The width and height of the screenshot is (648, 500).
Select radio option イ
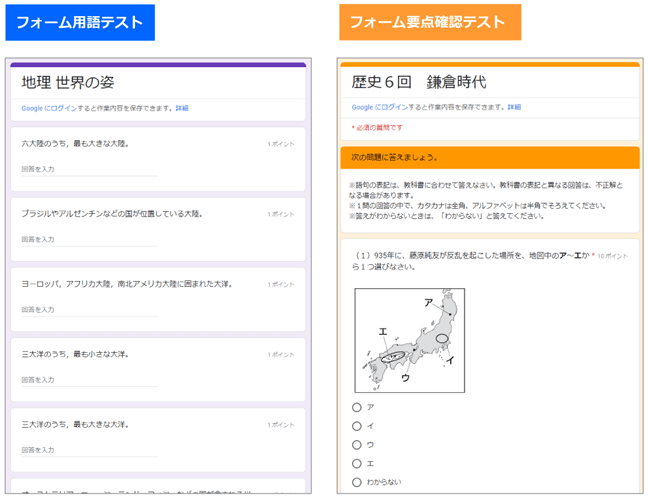tap(357, 426)
